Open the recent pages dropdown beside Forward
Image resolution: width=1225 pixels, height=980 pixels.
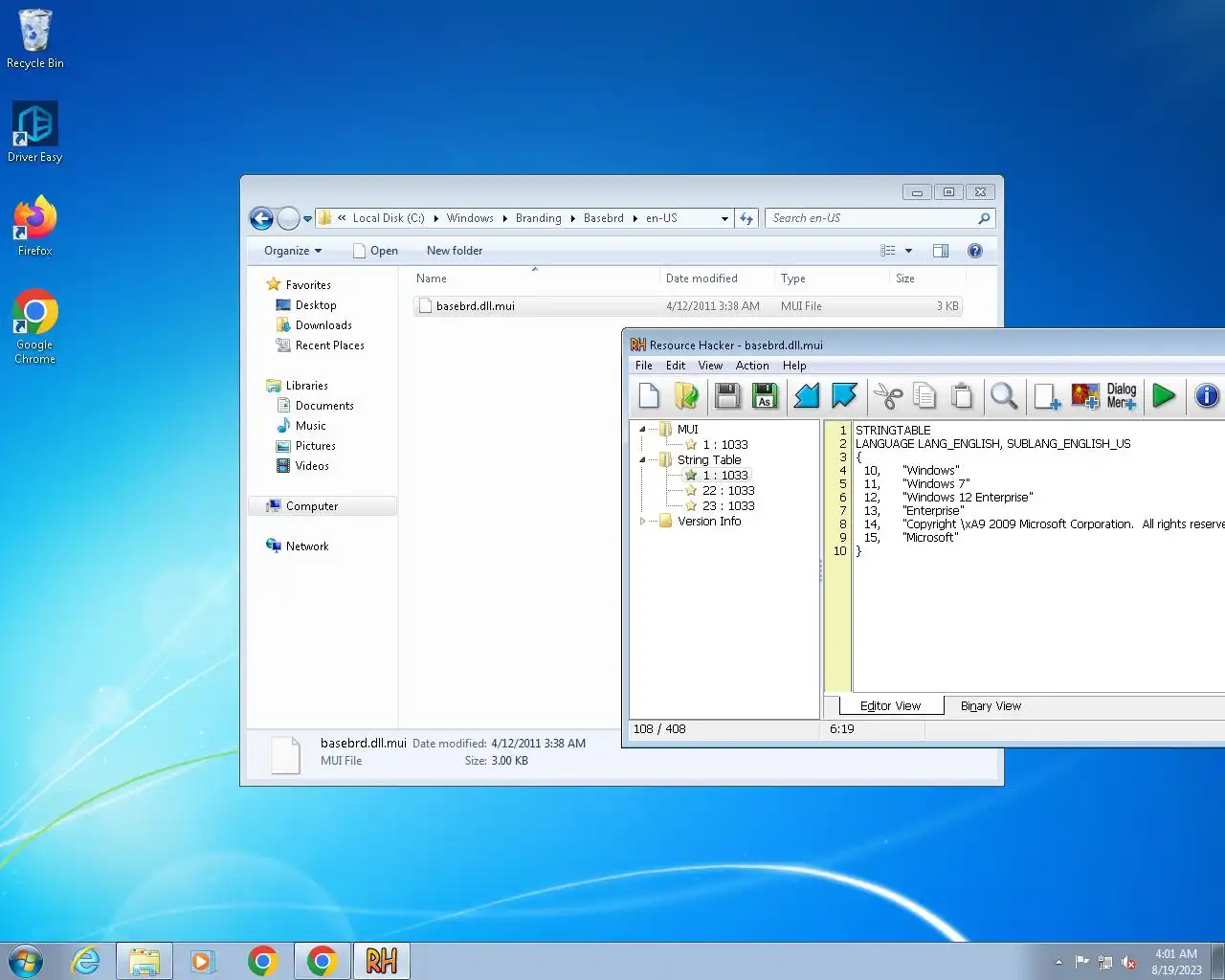(x=307, y=219)
